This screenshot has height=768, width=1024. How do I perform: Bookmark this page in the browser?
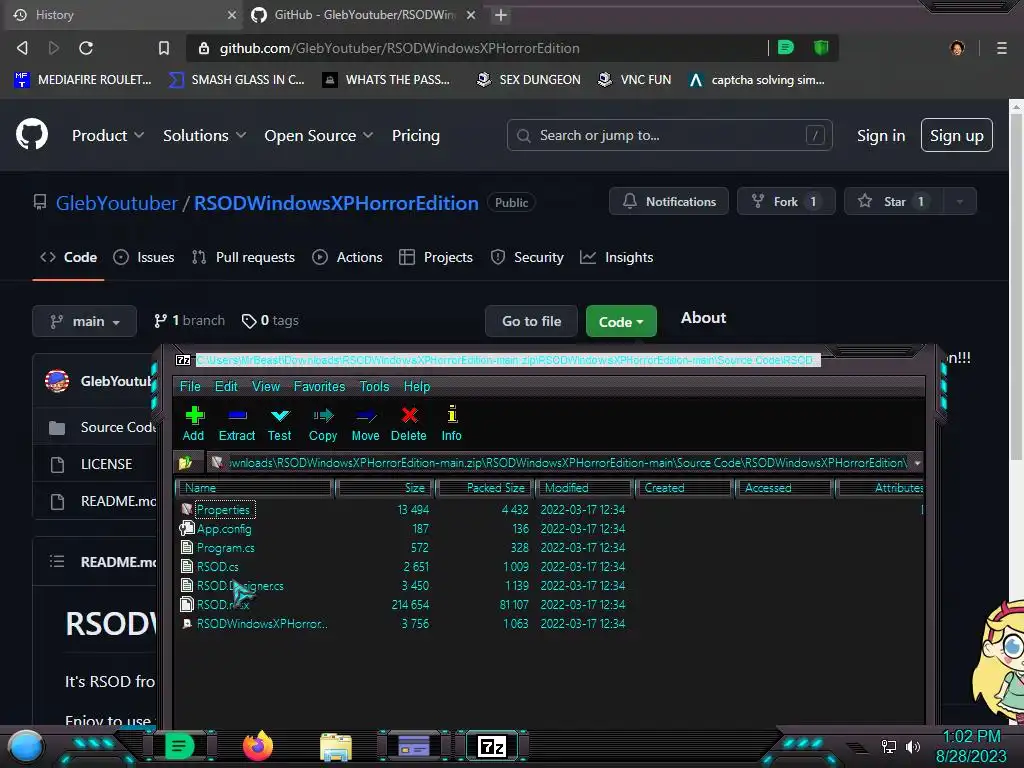[164, 48]
